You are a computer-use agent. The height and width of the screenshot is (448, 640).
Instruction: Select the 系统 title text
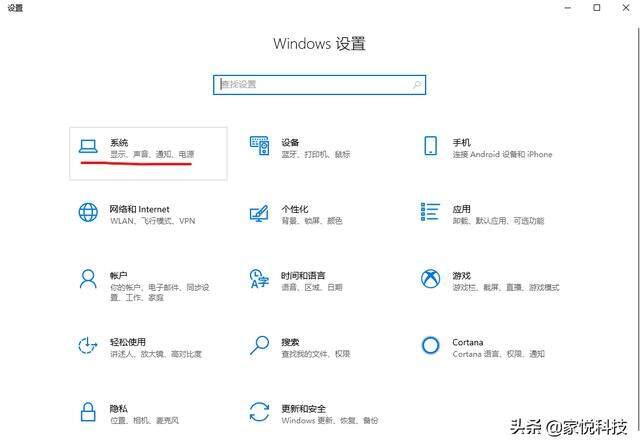[x=119, y=142]
